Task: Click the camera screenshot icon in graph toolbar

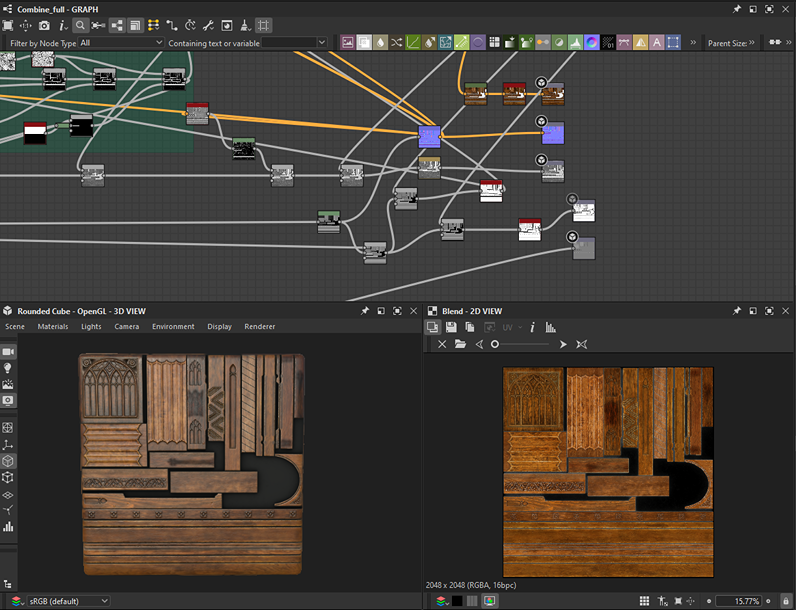Action: pos(43,25)
